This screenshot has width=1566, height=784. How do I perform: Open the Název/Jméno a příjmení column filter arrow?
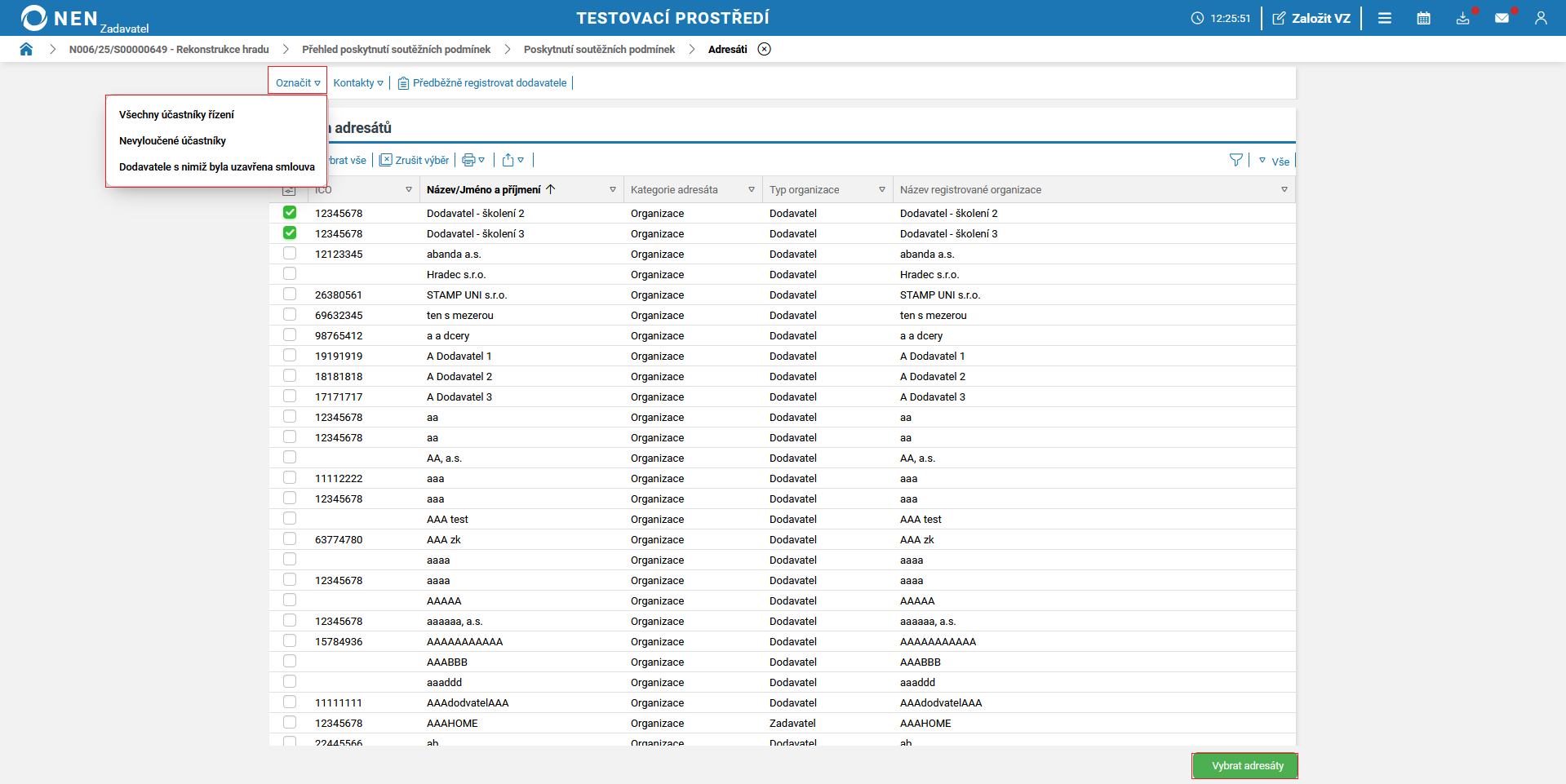click(x=613, y=189)
